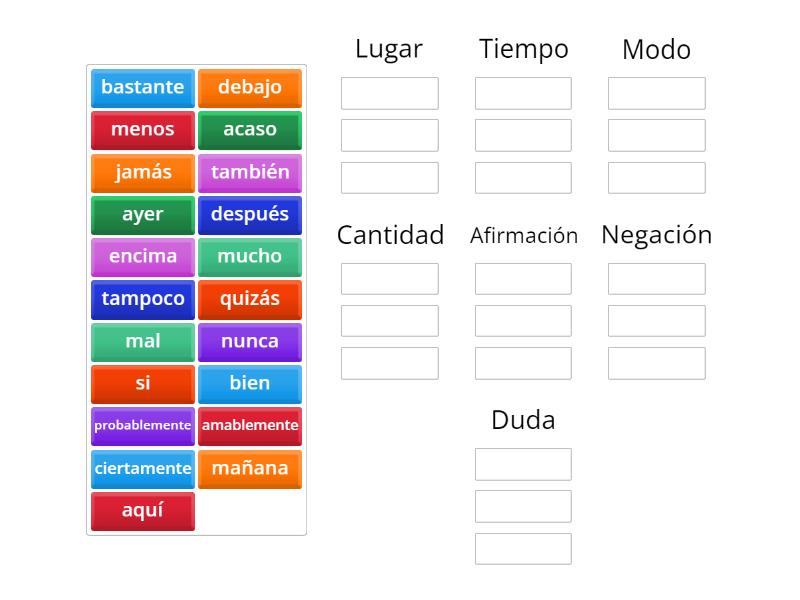Click the green "acaso" tile
The height and width of the screenshot is (600, 800).
(250, 130)
